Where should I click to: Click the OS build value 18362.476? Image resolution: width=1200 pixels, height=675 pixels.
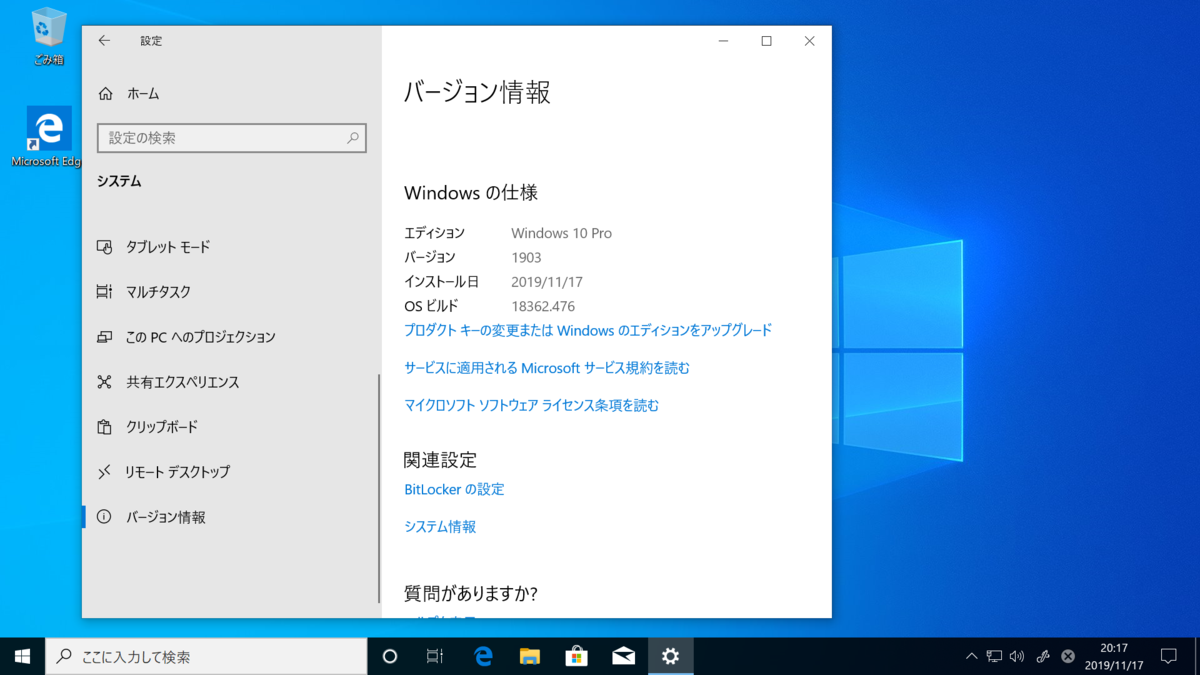pos(543,306)
